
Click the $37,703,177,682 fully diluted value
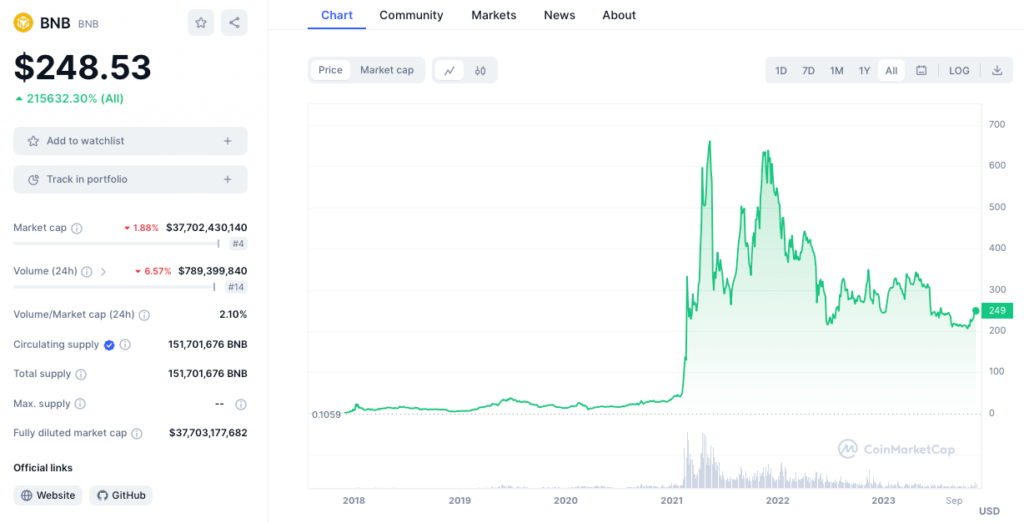click(x=208, y=433)
